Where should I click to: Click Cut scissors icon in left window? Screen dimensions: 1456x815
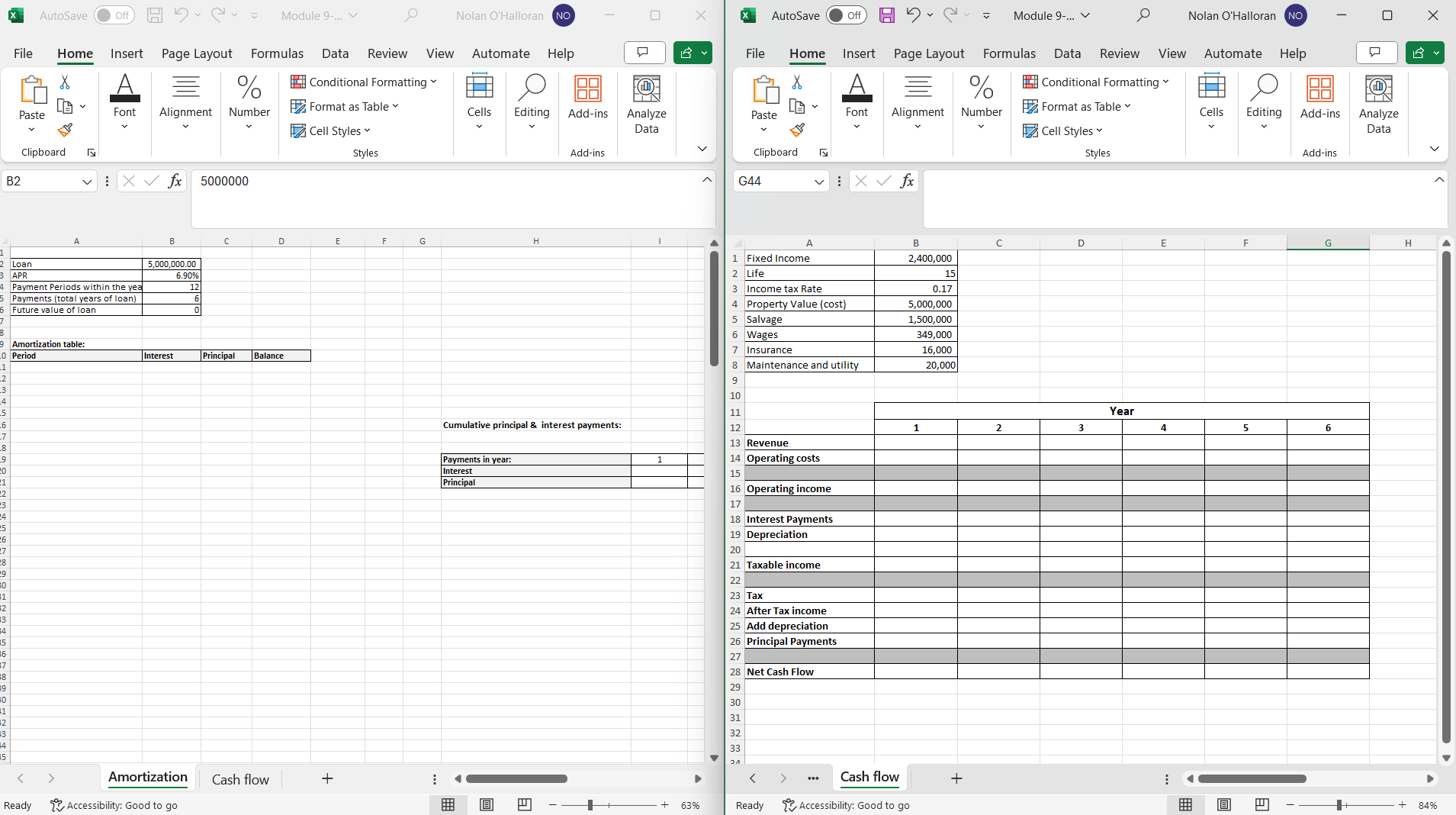click(x=65, y=82)
